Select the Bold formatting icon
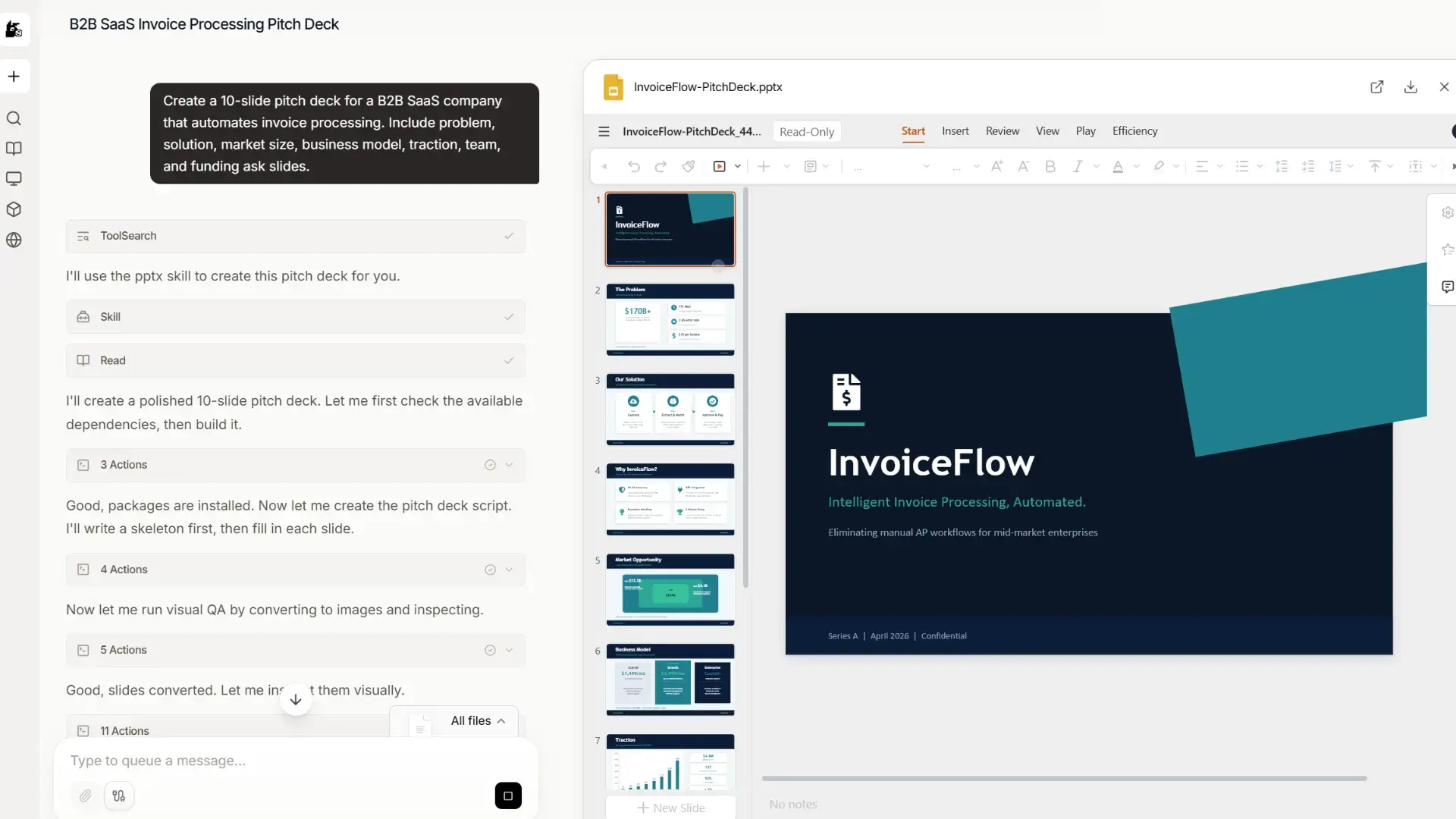1456x819 pixels. coord(1050,166)
